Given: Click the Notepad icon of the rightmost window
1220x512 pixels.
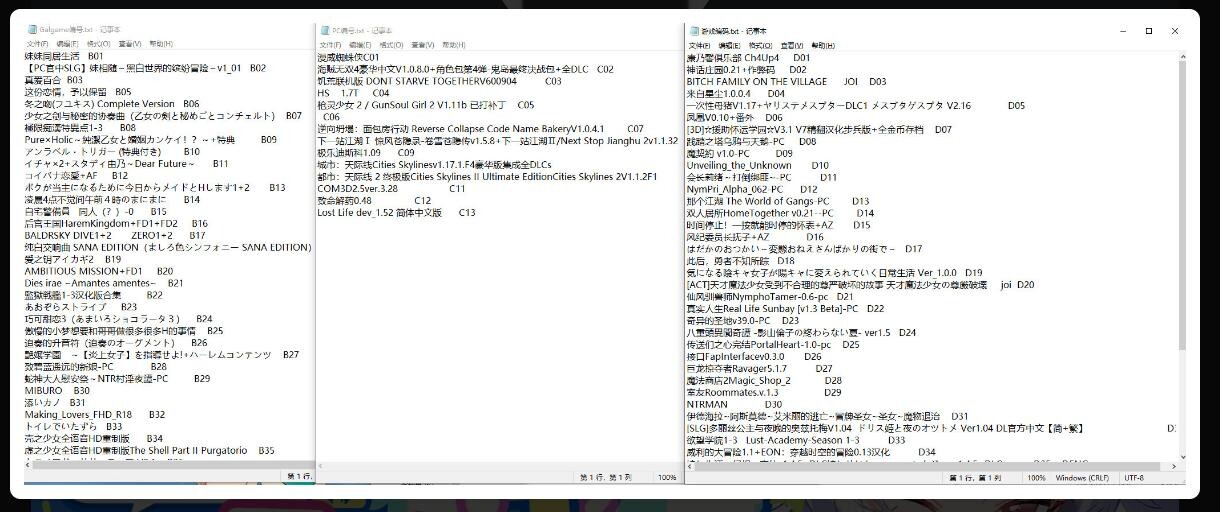Looking at the screenshot, I should [x=694, y=31].
